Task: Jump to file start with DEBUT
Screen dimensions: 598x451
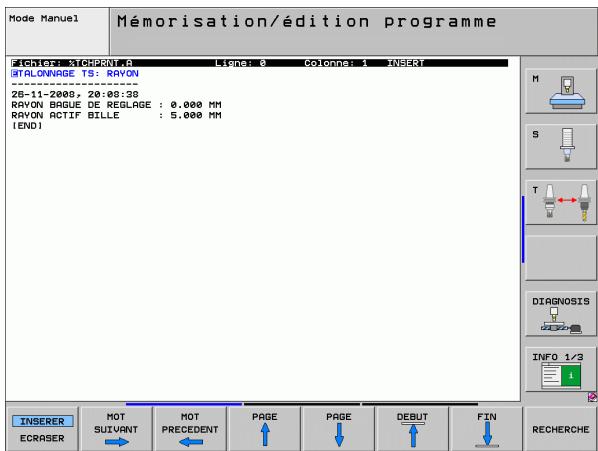Action: click(x=412, y=429)
